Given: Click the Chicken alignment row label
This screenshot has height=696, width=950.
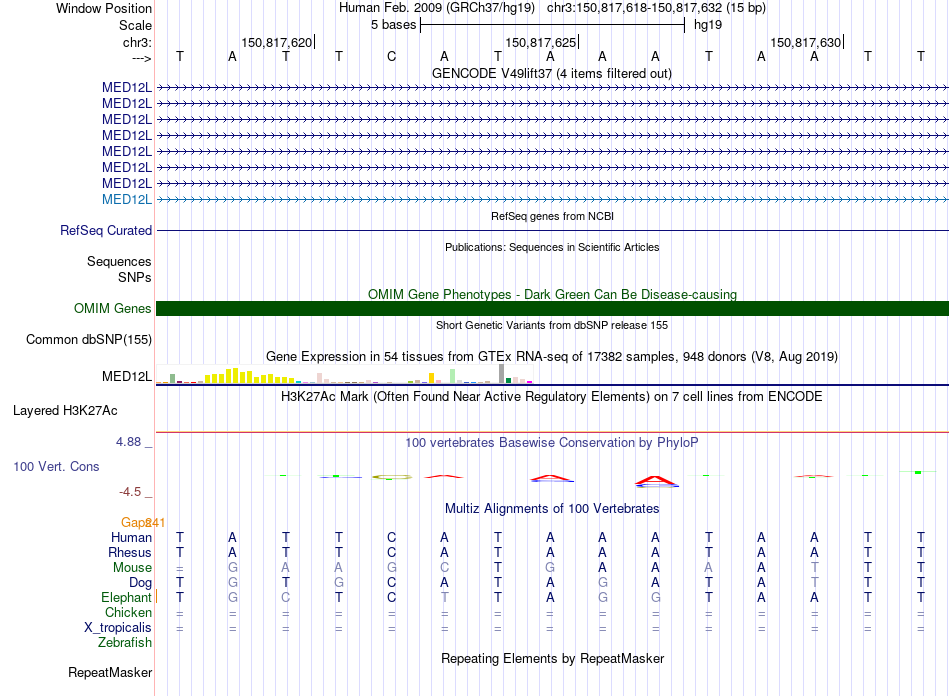Looking at the screenshot, I should [128, 612].
